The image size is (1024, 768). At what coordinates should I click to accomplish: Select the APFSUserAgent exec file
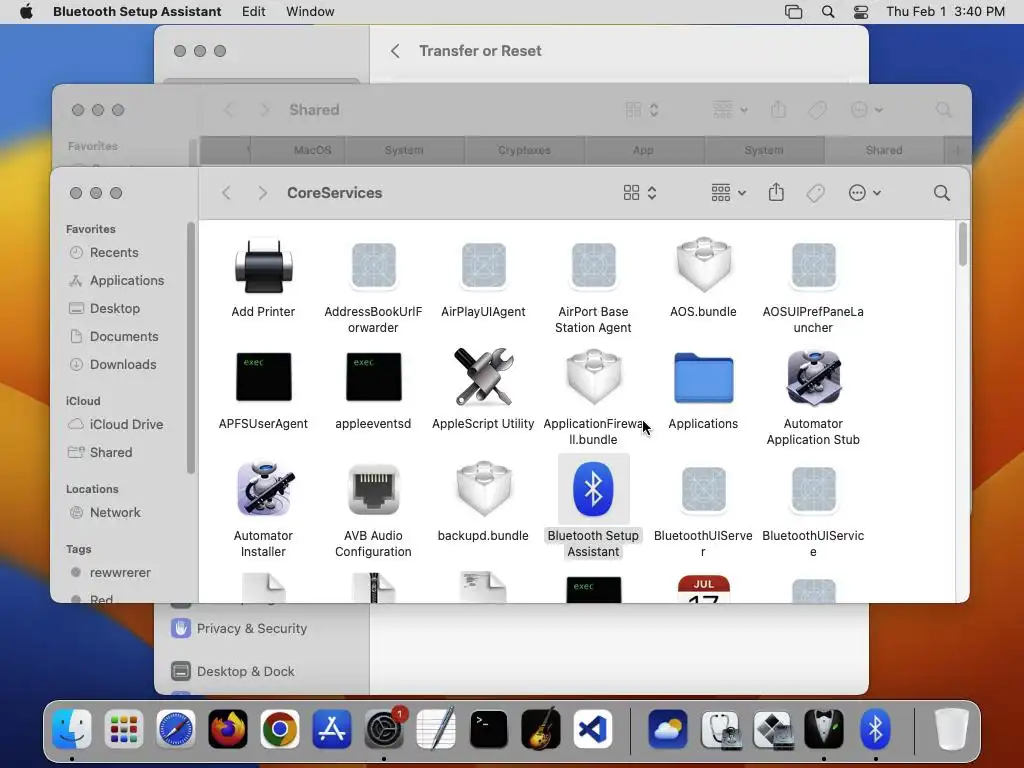click(x=263, y=377)
